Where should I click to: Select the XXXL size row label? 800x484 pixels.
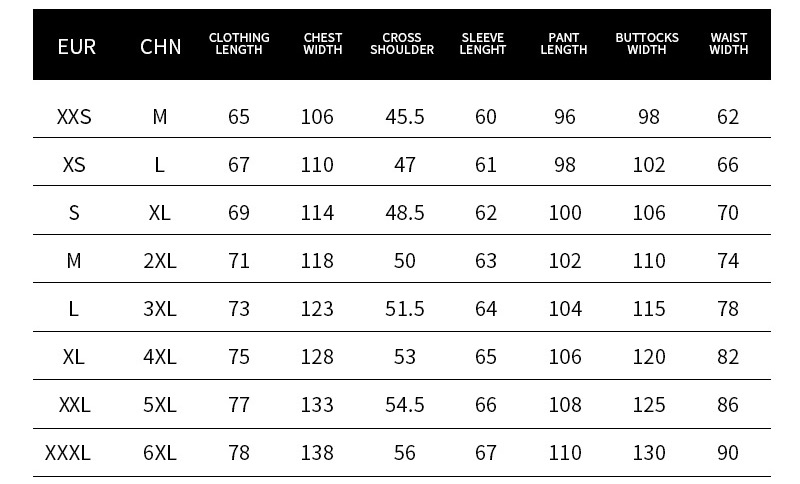click(x=68, y=453)
